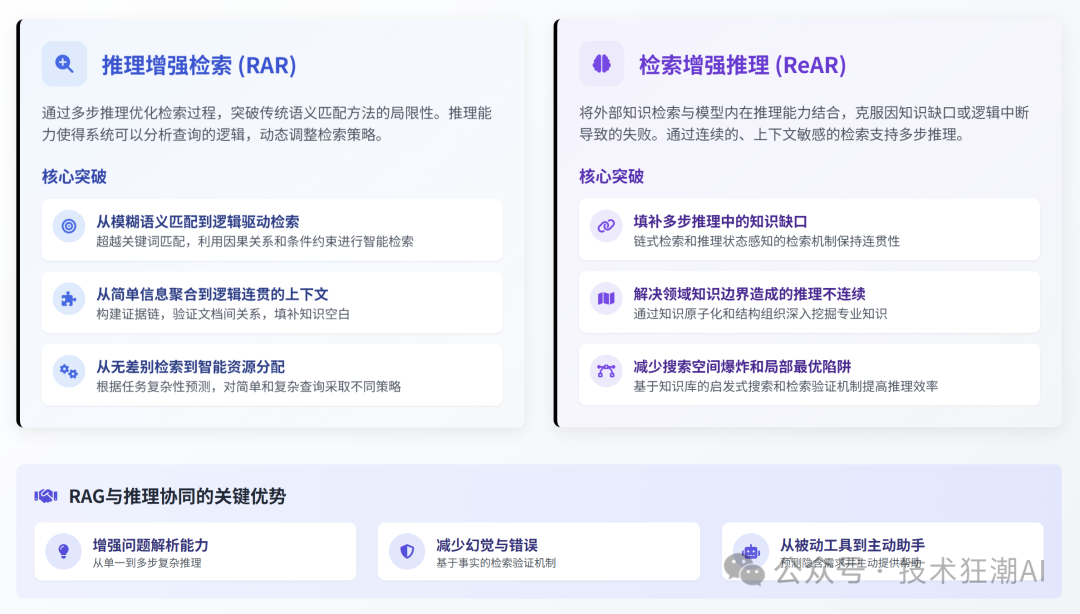
Task: Click the heading 检索增强推理 (ReAR)
Action: [x=742, y=65]
